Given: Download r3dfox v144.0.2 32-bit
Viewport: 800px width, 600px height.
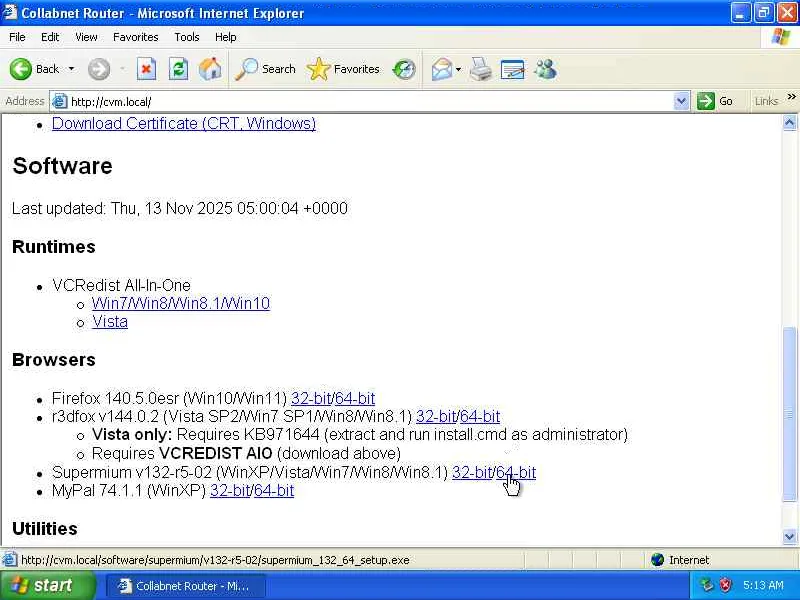Looking at the screenshot, I should coord(436,417).
